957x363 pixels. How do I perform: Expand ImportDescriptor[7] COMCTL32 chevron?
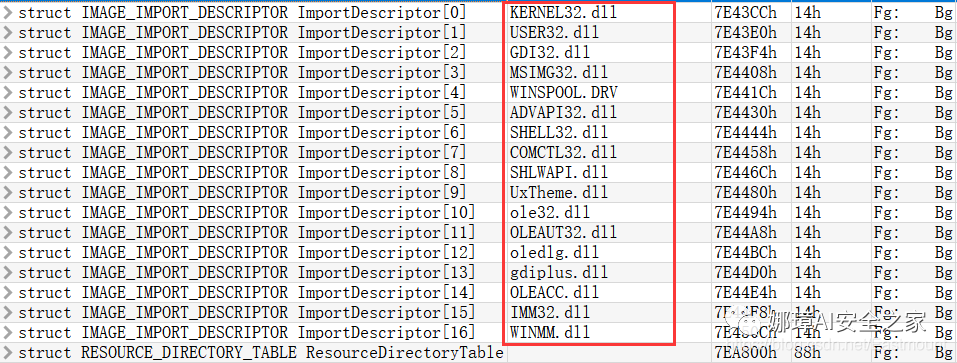coord(7,153)
